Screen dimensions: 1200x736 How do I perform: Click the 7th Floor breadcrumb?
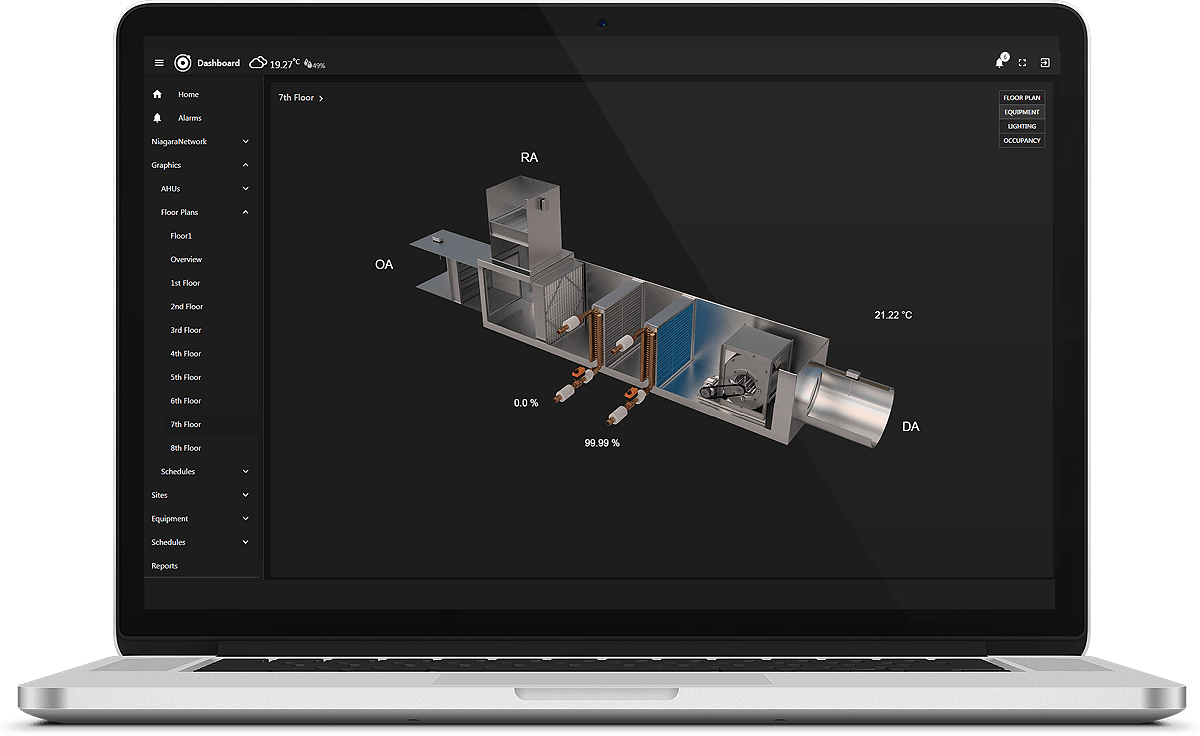pos(296,98)
